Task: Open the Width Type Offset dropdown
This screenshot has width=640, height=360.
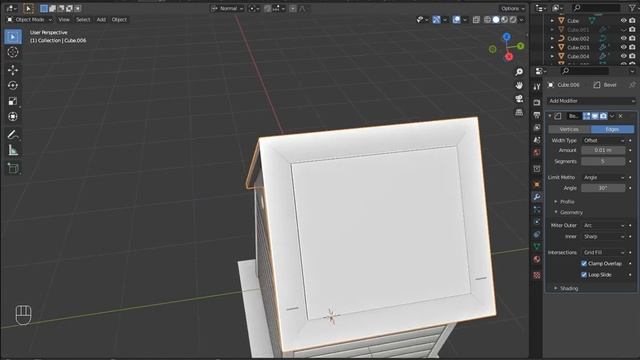Action: 603,140
